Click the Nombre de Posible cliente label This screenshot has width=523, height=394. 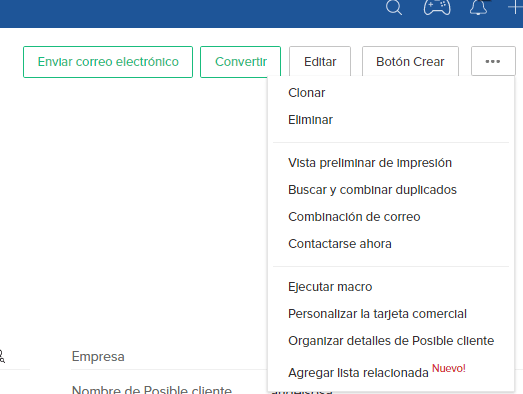coord(152,390)
